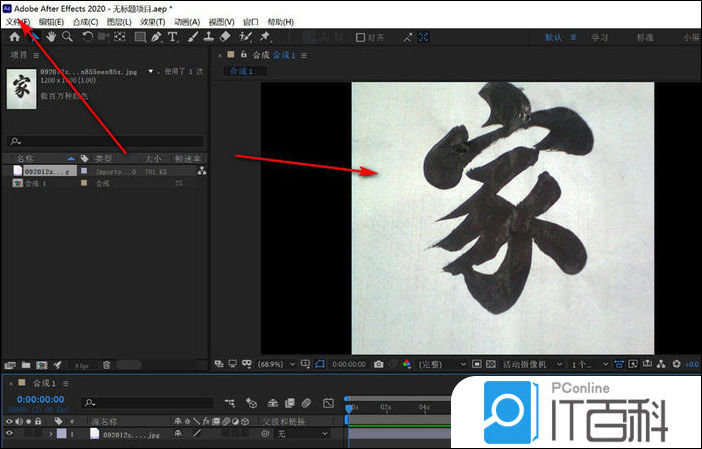
Task: Hide the 092012s jpg layer with eye toggle
Action: pos(9,435)
